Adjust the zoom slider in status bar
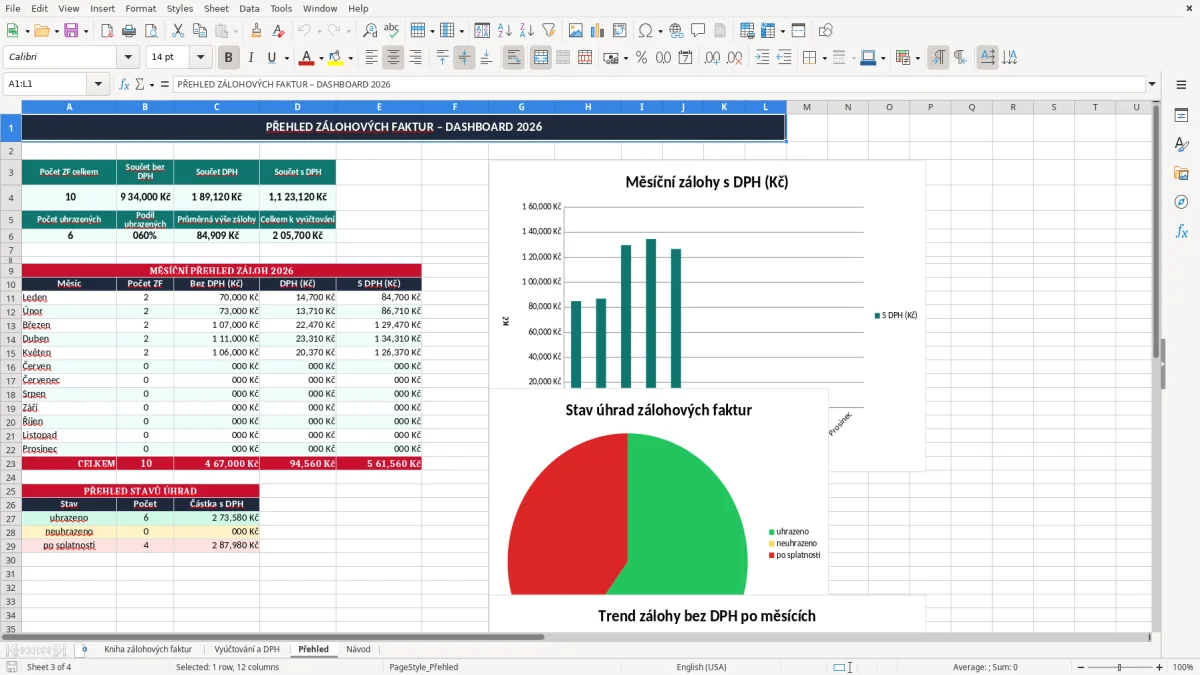This screenshot has height=675, width=1200. tap(1119, 667)
